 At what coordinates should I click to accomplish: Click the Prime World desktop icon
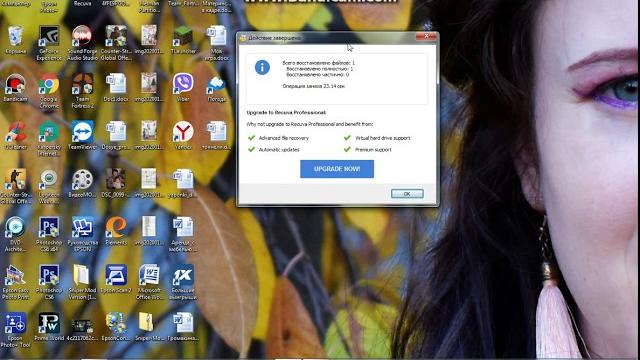tap(49, 327)
